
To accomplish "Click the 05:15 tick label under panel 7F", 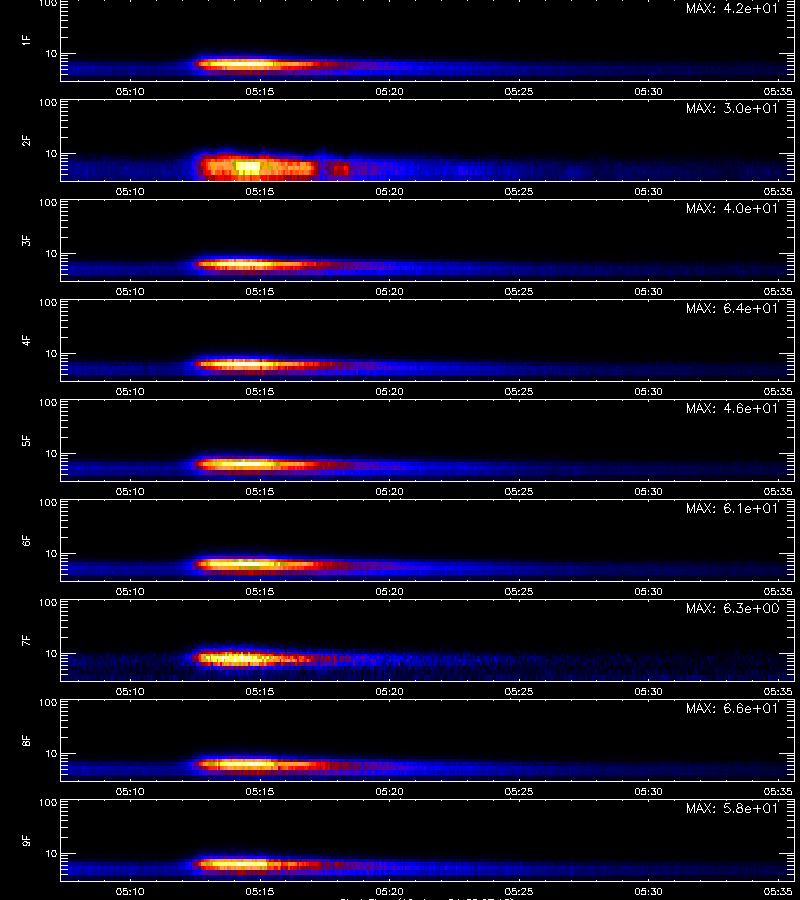I will point(260,692).
